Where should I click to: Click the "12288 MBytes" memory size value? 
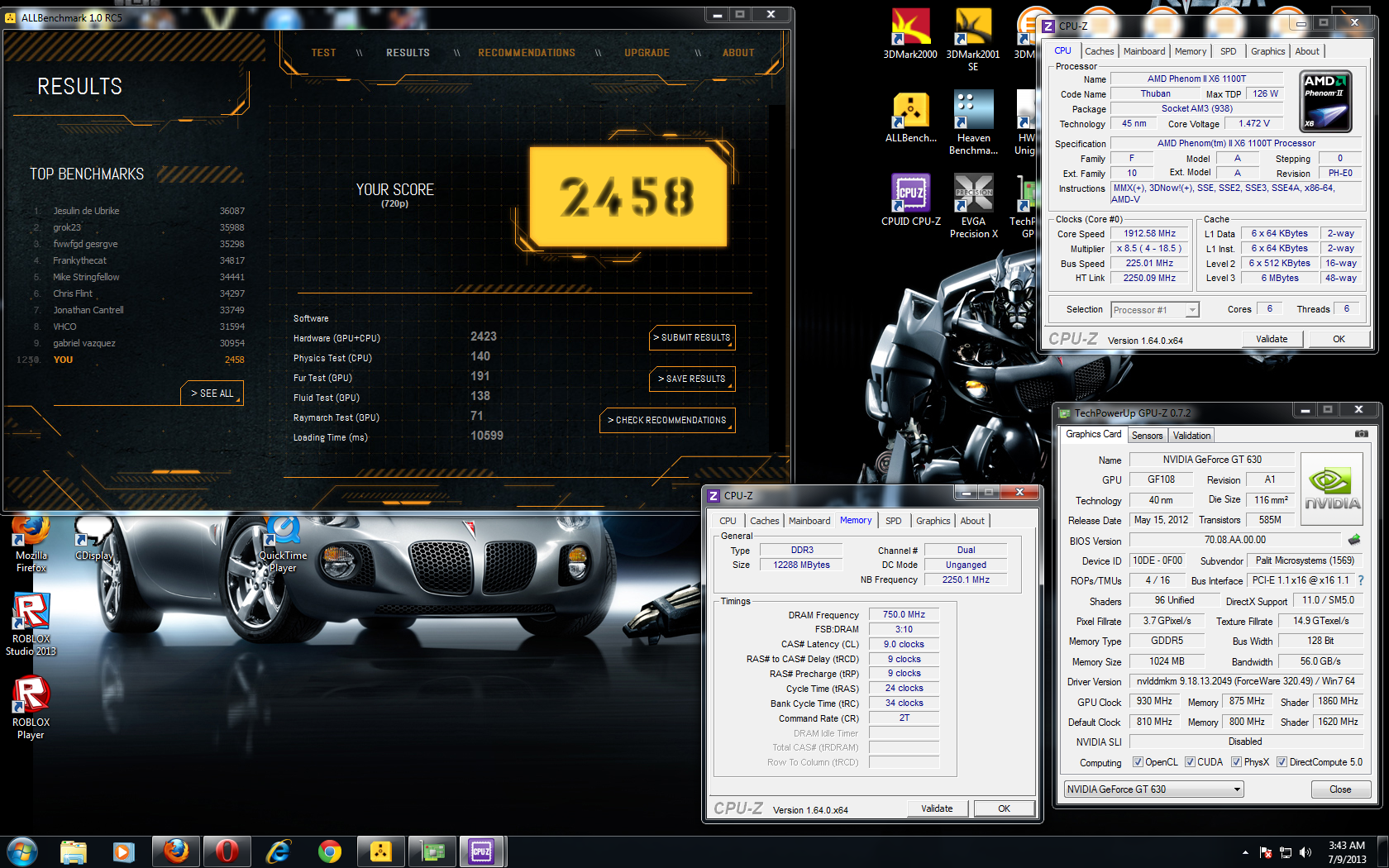[801, 565]
